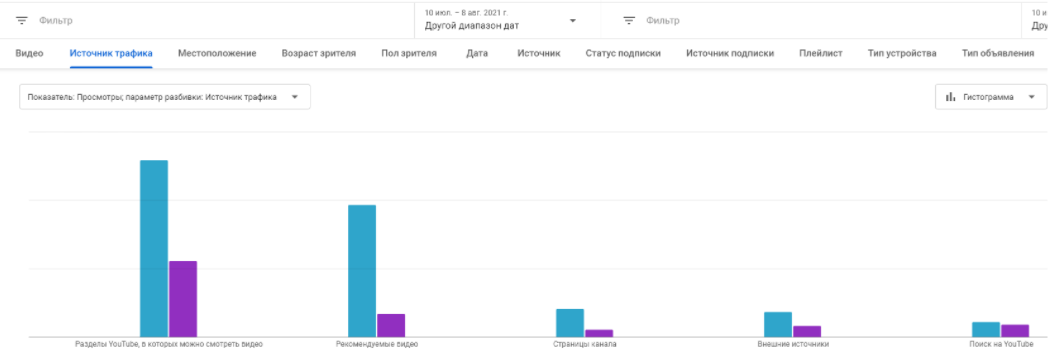Screen dimensions: 1057x360
Task: Switch to the Видео tab
Action: pos(29,53)
